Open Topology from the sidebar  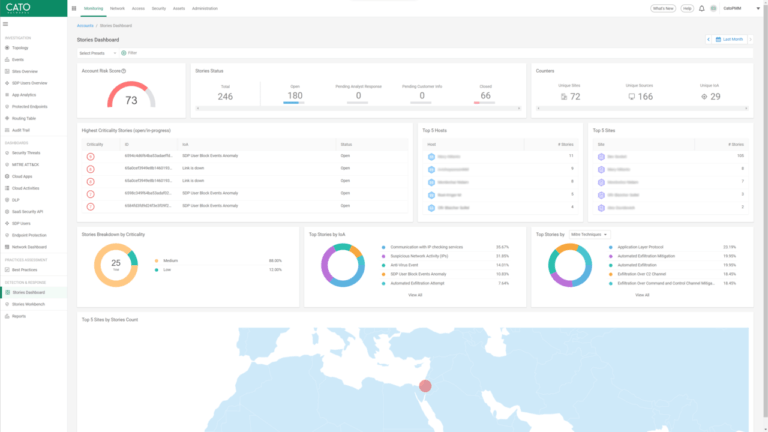pyautogui.click(x=20, y=47)
